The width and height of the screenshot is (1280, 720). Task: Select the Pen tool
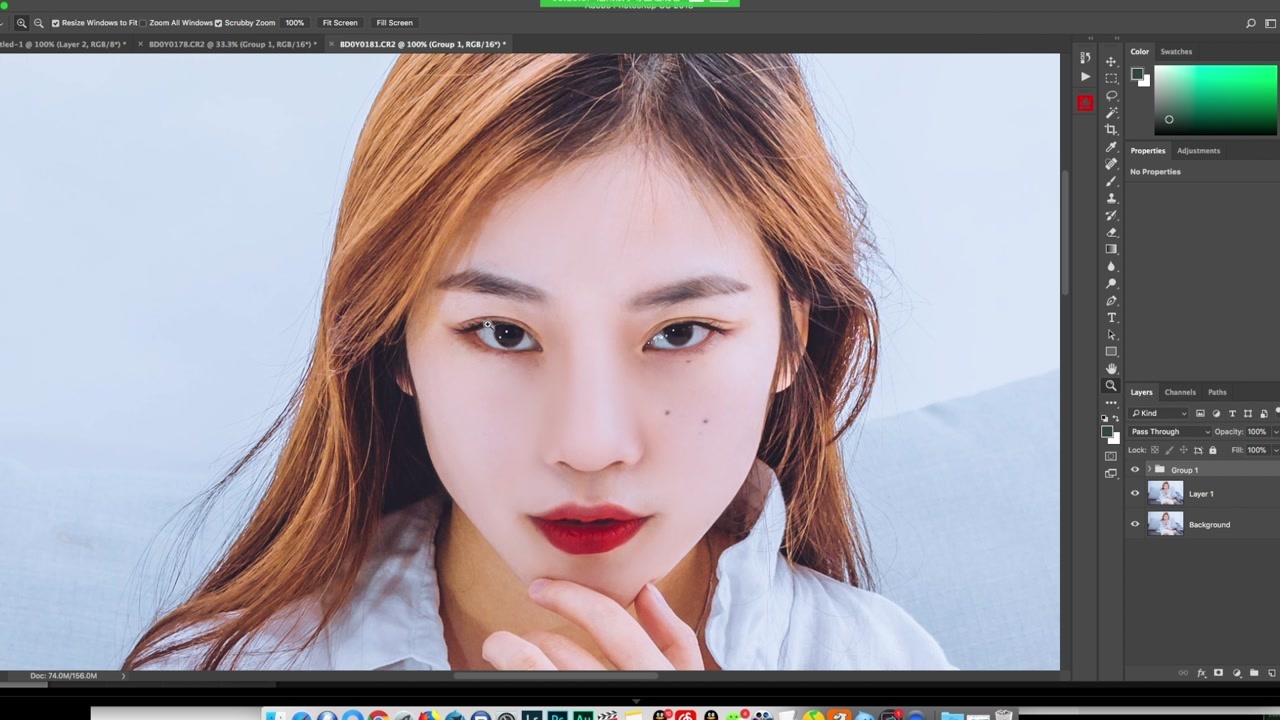point(1111,300)
